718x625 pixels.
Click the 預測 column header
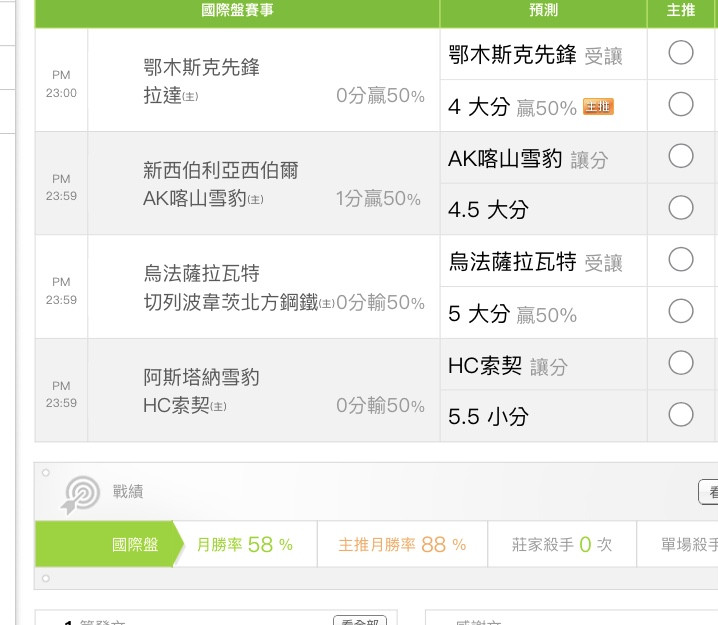pyautogui.click(x=544, y=10)
